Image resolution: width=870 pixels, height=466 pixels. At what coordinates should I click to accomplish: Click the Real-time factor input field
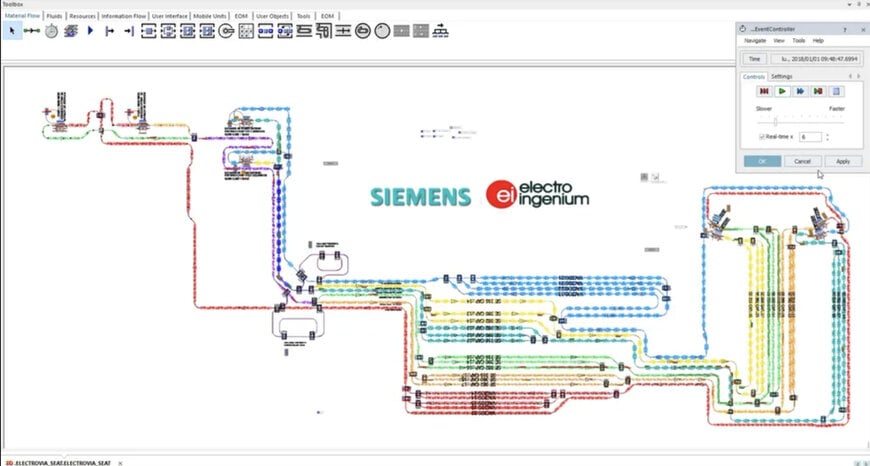[x=811, y=136]
